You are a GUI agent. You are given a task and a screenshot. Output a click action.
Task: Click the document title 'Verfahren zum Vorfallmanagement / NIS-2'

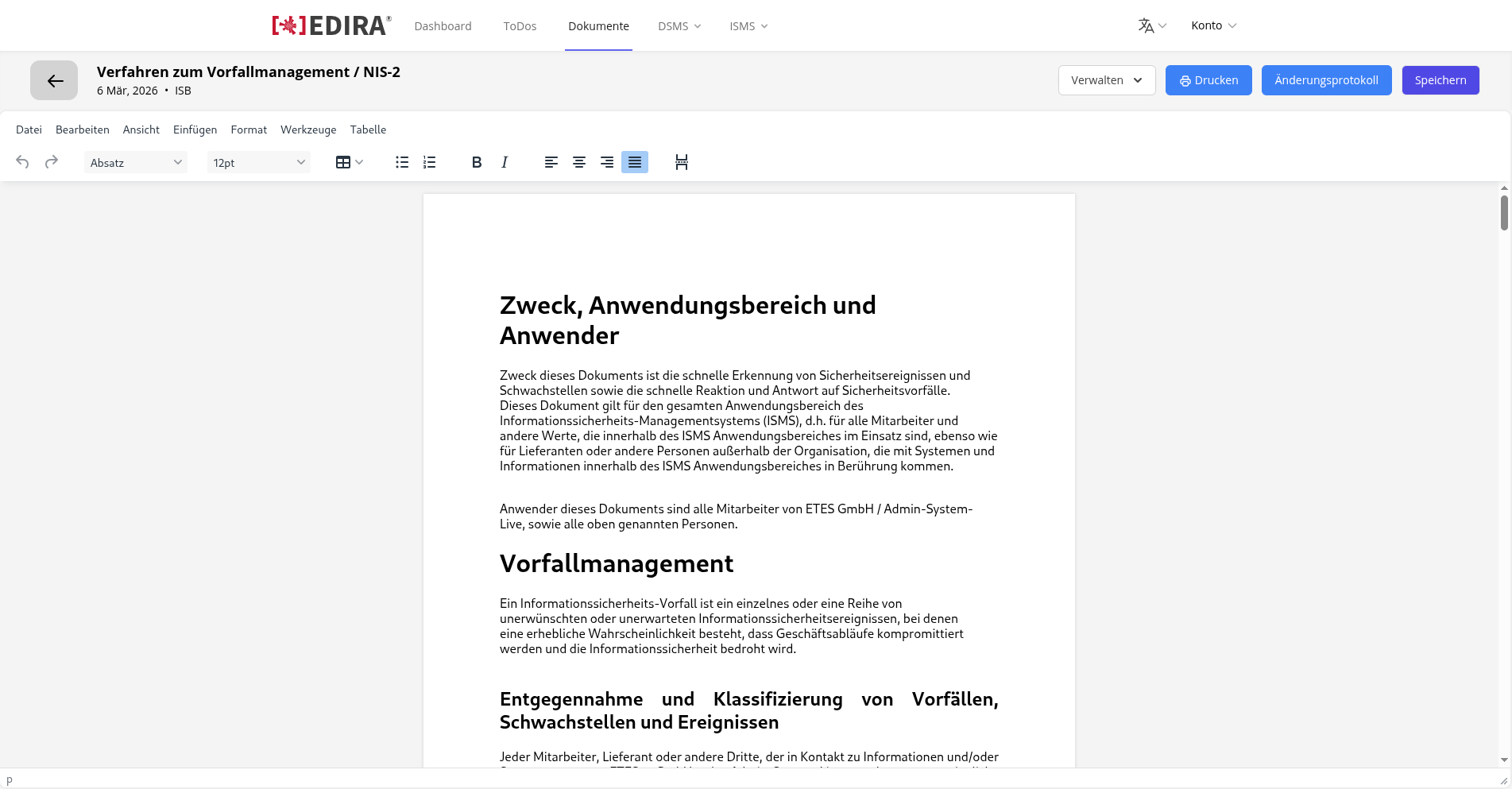[249, 72]
